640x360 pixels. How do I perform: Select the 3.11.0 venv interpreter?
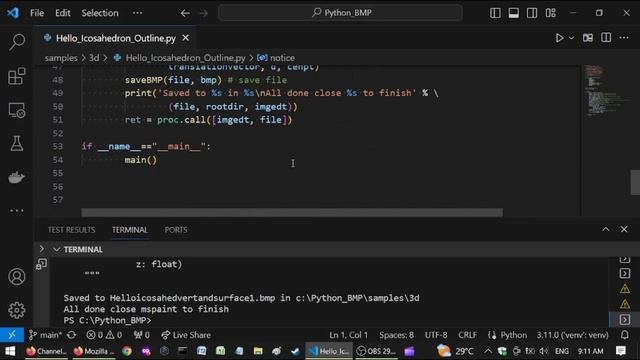(x=572, y=335)
